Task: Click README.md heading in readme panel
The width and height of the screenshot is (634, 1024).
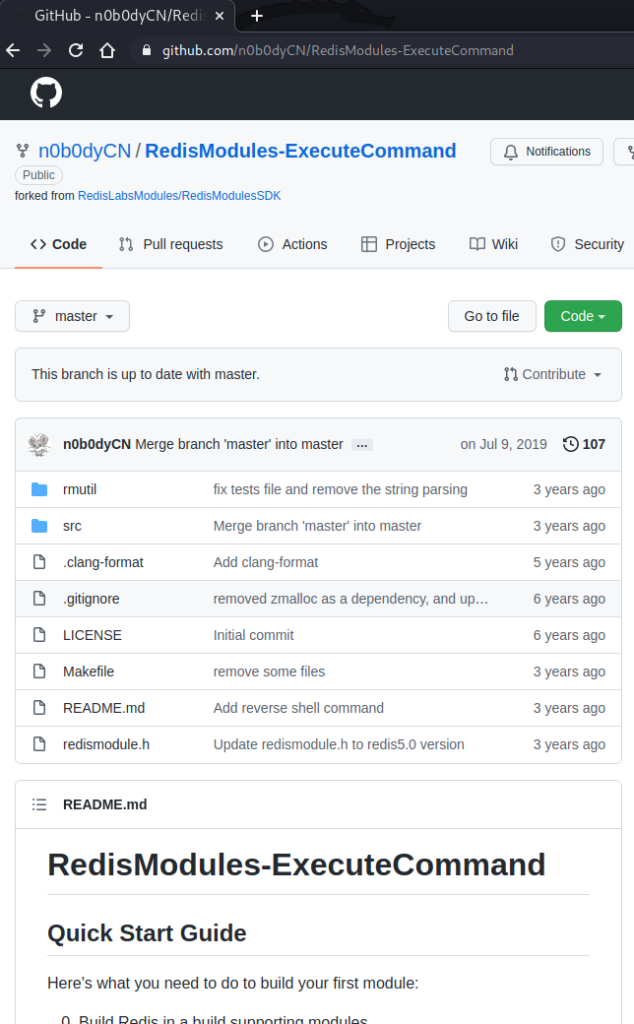Action: [x=105, y=805]
